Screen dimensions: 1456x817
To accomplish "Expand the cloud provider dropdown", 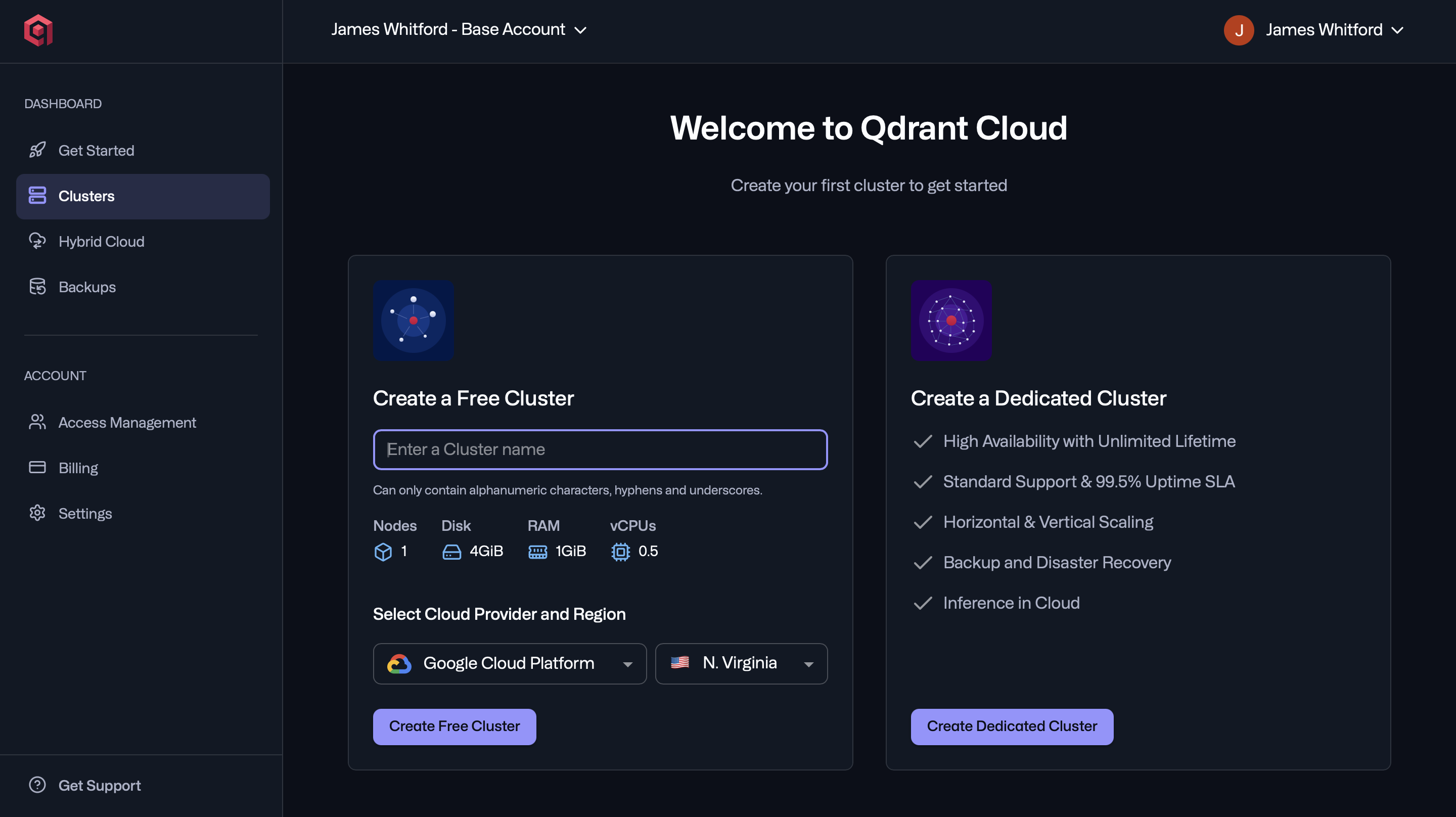I will (x=627, y=664).
